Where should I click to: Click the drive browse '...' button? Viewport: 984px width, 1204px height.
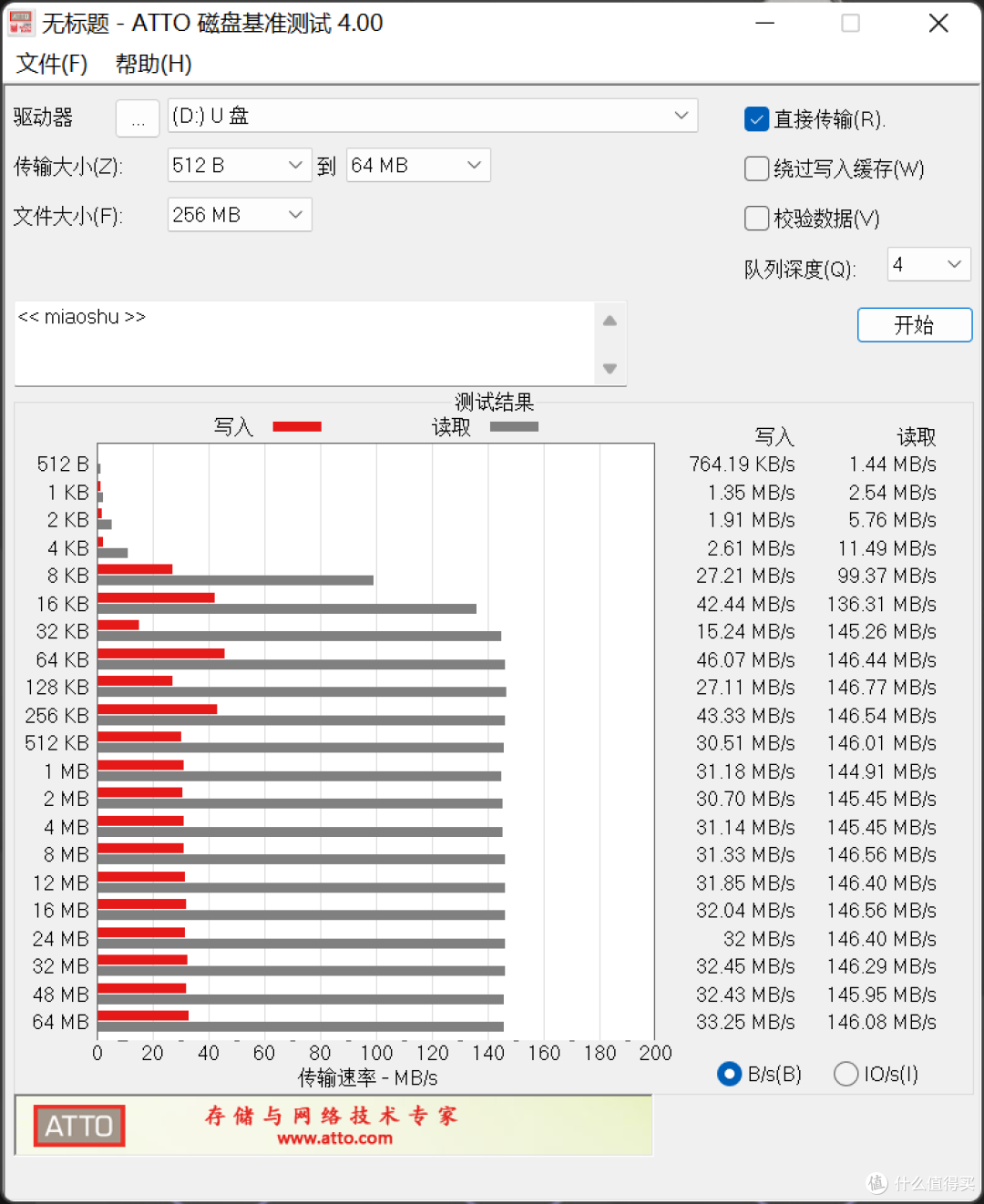pyautogui.click(x=138, y=117)
